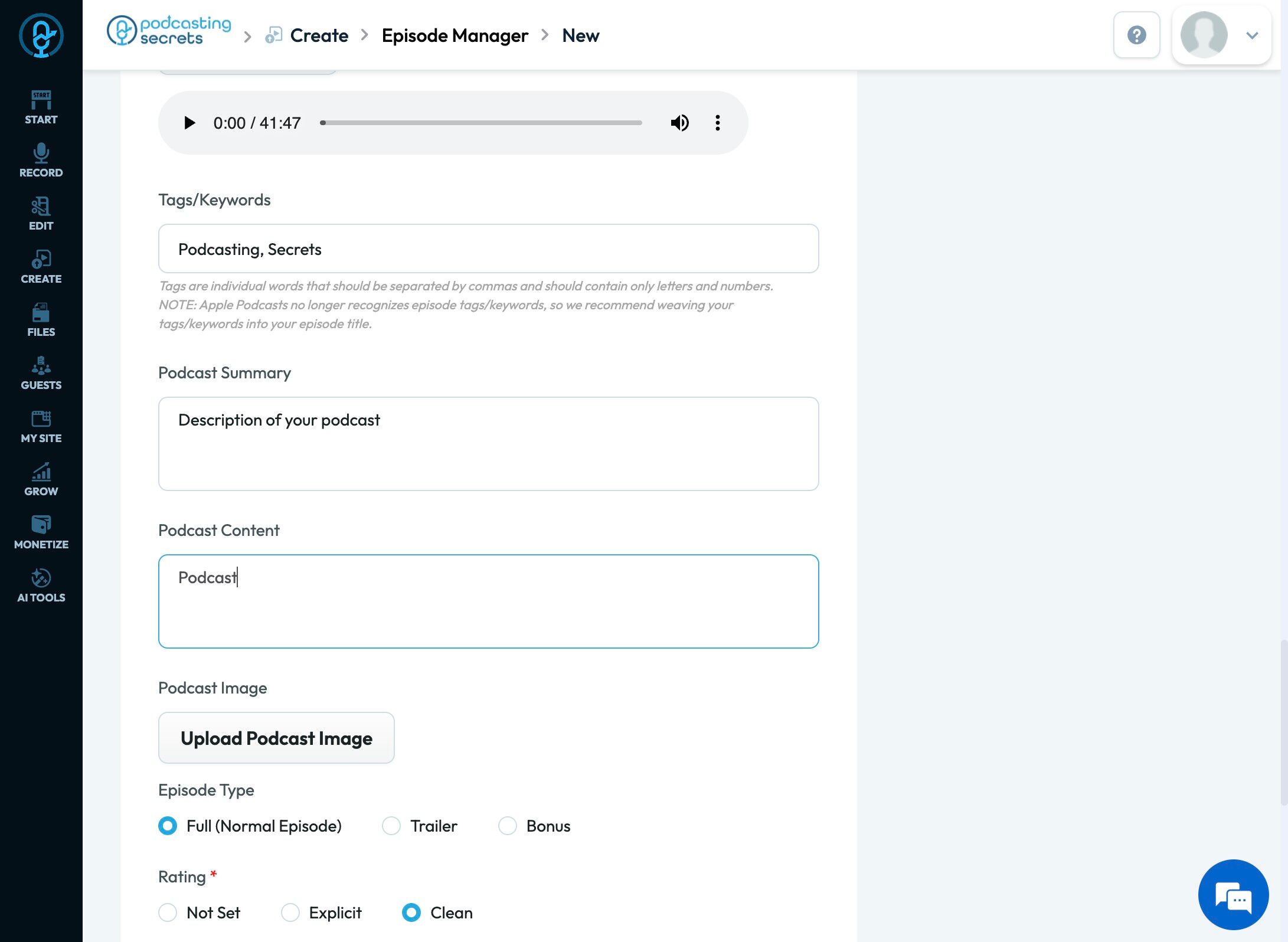Open AI Tools in sidebar
1288x942 pixels.
click(x=41, y=585)
